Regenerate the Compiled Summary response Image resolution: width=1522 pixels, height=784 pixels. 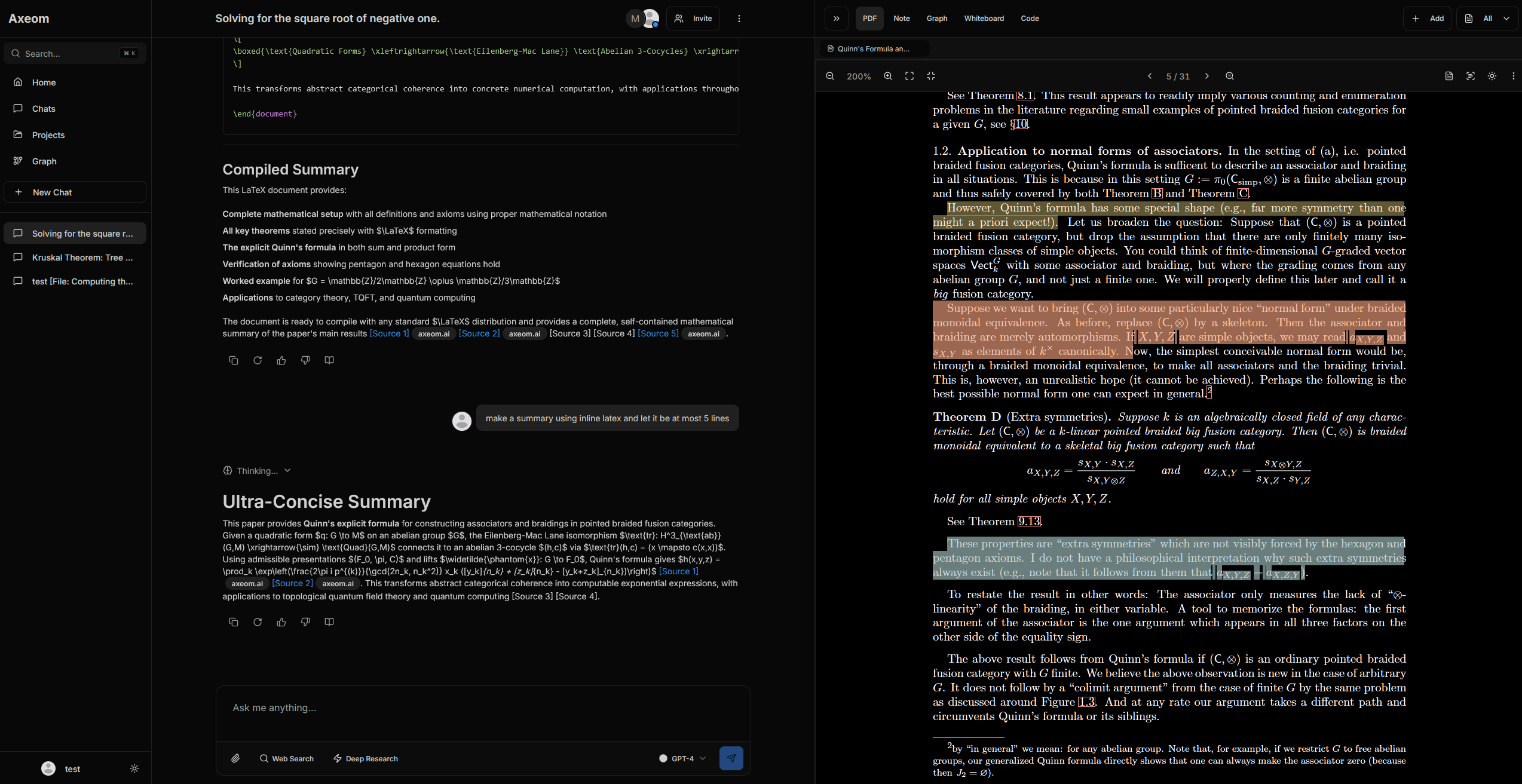click(x=258, y=360)
